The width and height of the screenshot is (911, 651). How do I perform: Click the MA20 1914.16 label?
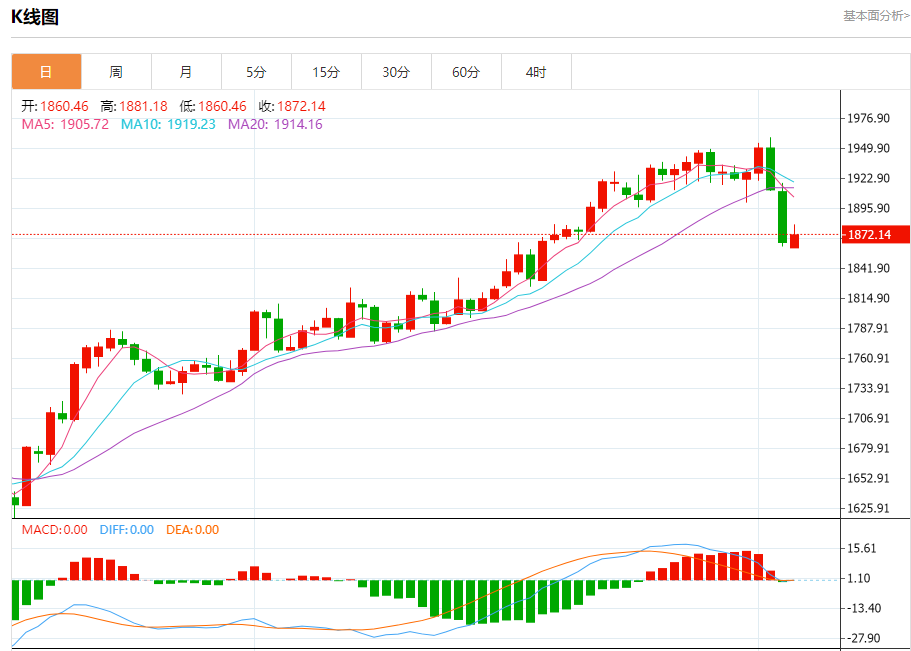tap(275, 124)
